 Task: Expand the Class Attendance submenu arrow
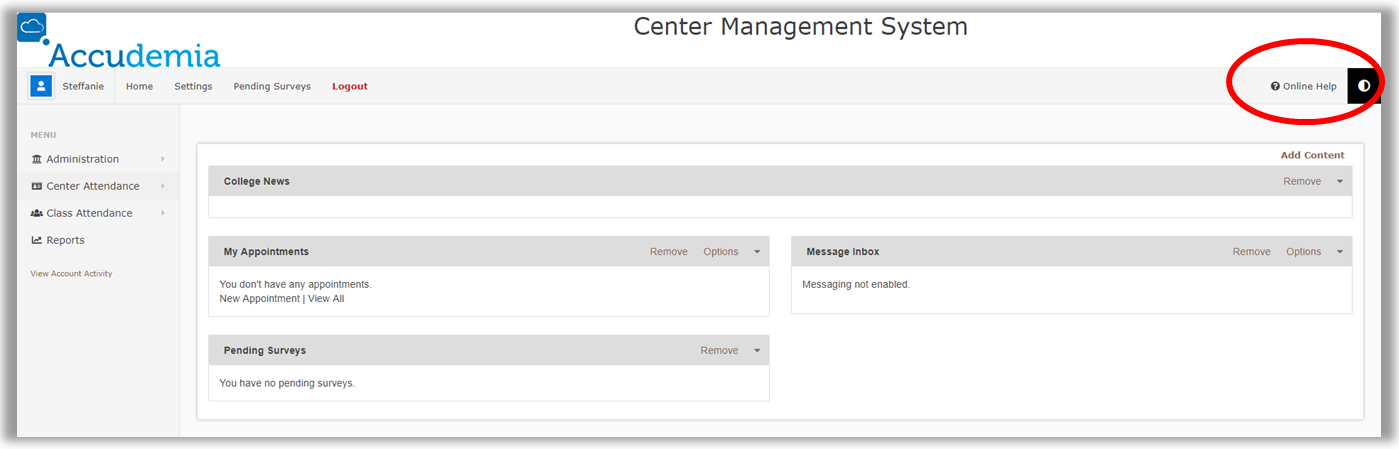(163, 213)
